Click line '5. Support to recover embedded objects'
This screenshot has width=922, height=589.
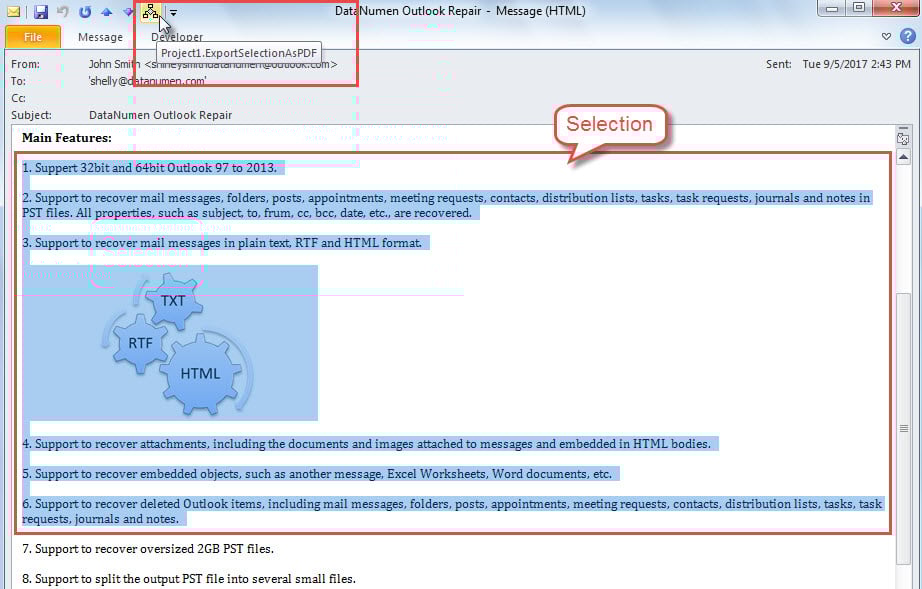point(317,474)
